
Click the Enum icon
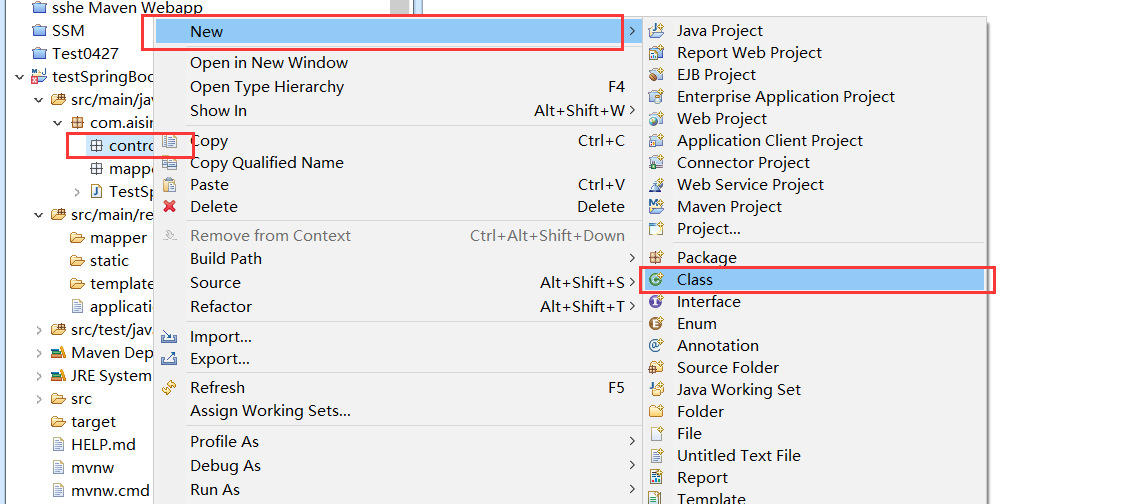click(656, 324)
